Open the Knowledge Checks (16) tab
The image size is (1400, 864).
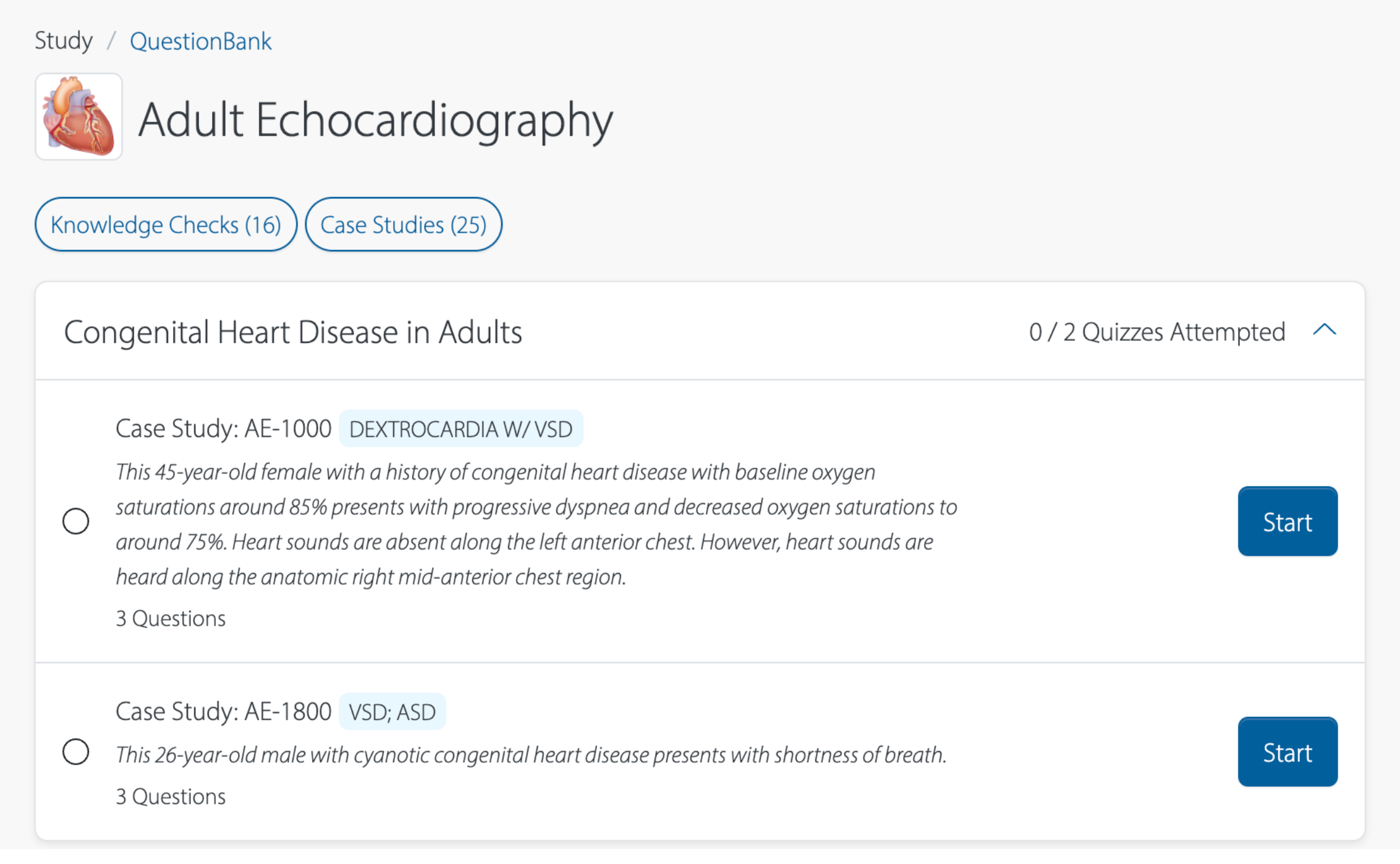click(x=166, y=224)
